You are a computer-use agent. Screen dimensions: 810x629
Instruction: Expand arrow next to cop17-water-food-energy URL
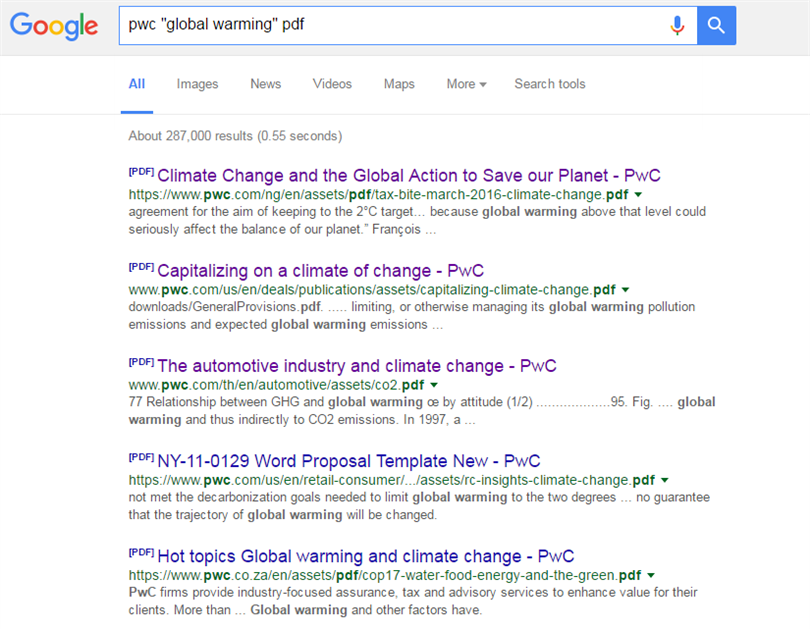point(651,575)
